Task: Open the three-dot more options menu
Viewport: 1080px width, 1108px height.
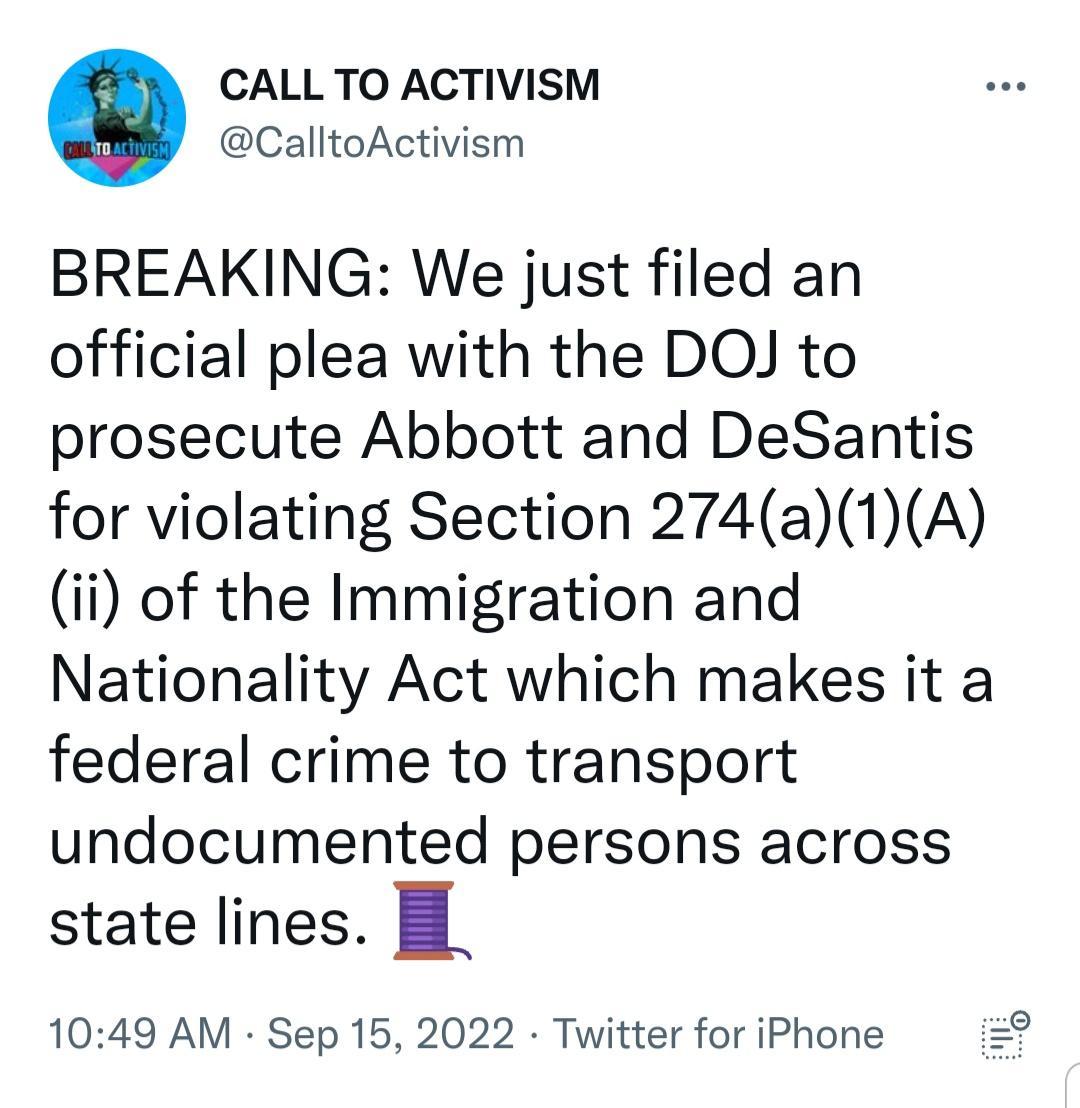Action: (1005, 85)
